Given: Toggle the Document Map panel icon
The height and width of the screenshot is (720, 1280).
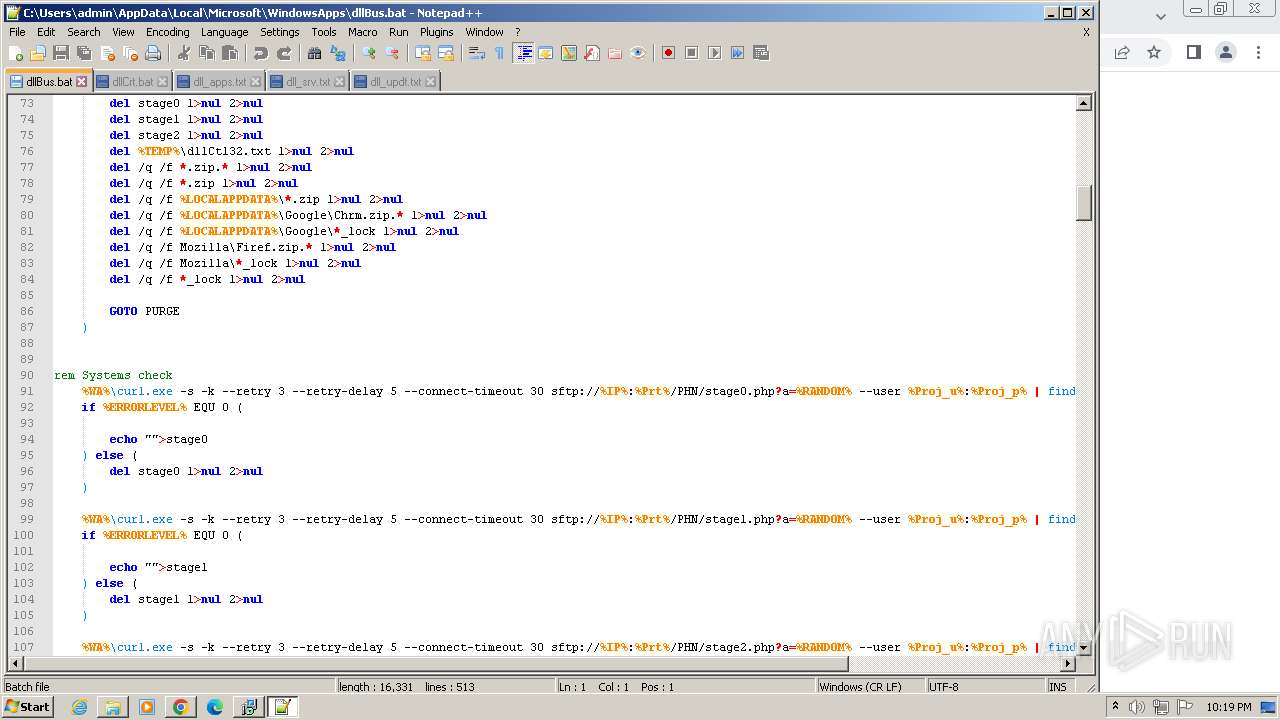Looking at the screenshot, I should pyautogui.click(x=569, y=53).
